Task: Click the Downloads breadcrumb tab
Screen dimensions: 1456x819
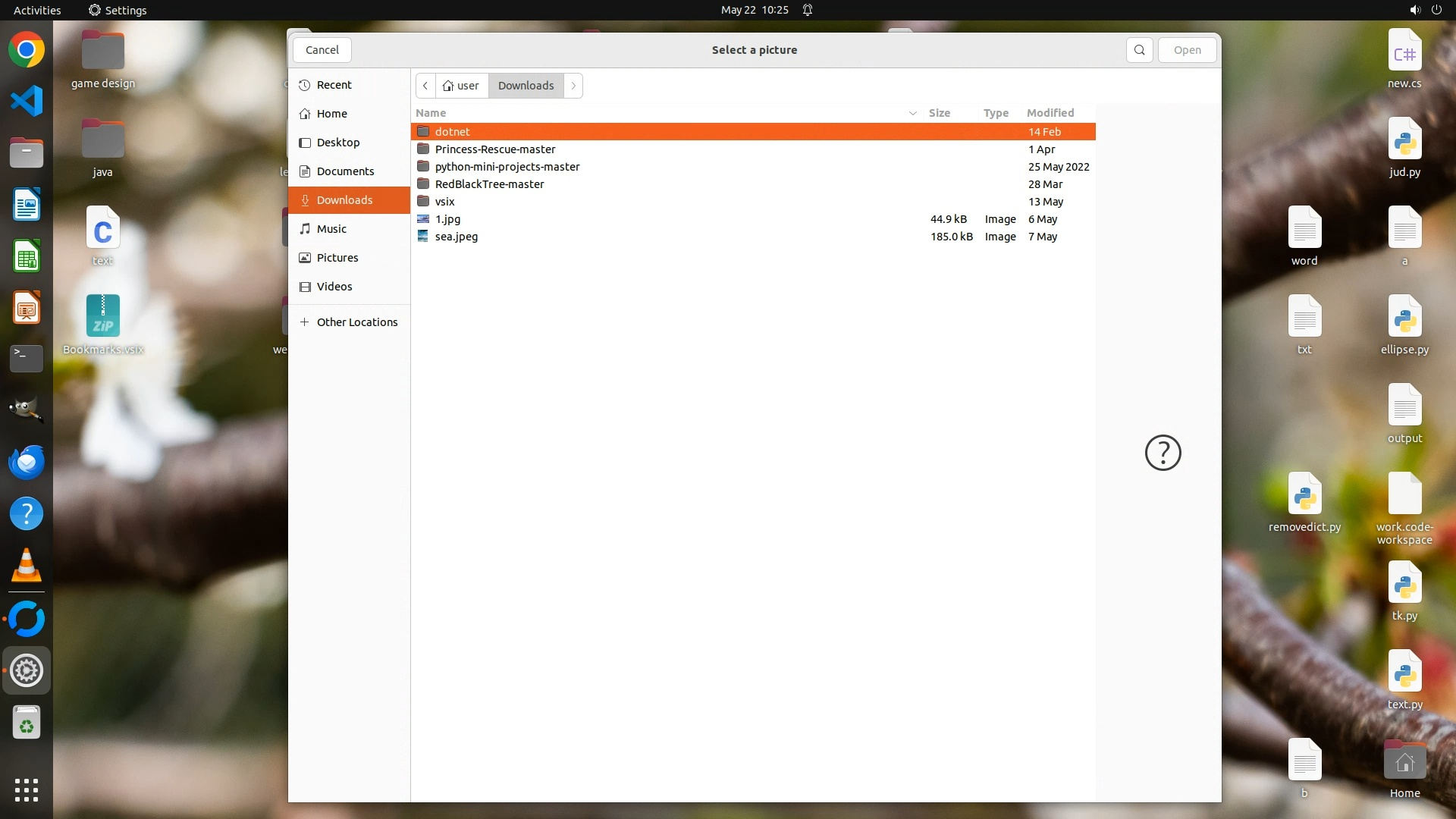Action: pos(526,86)
